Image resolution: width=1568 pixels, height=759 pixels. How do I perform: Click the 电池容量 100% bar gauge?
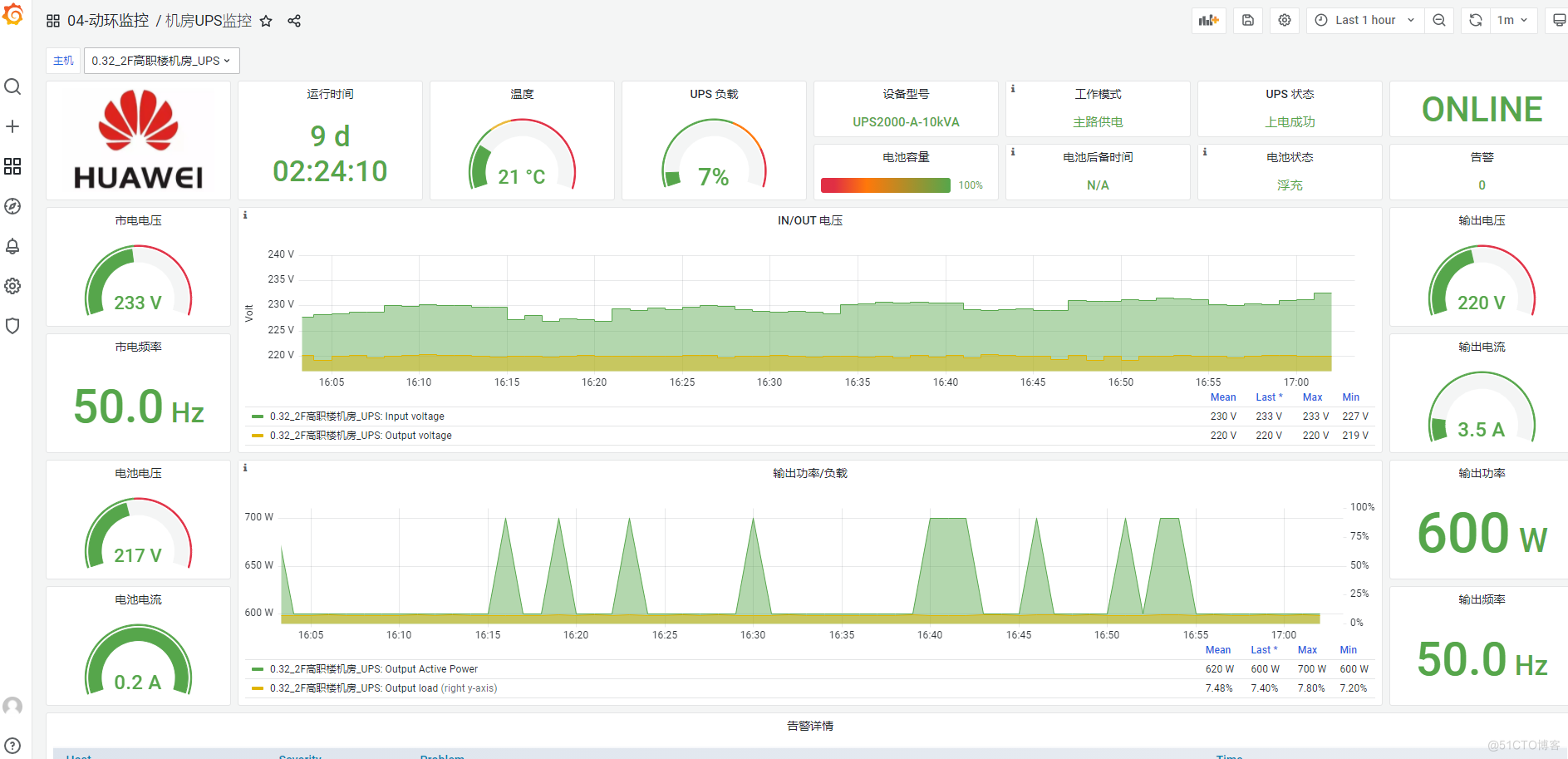[886, 185]
